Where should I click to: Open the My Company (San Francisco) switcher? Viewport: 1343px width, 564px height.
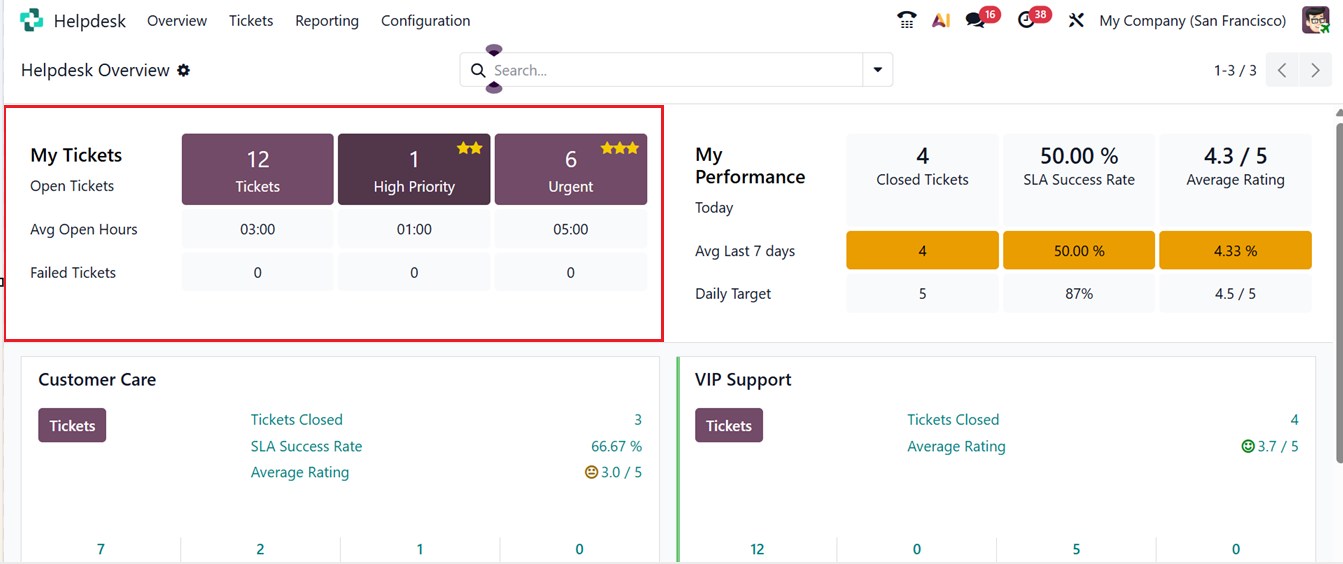click(x=1192, y=20)
